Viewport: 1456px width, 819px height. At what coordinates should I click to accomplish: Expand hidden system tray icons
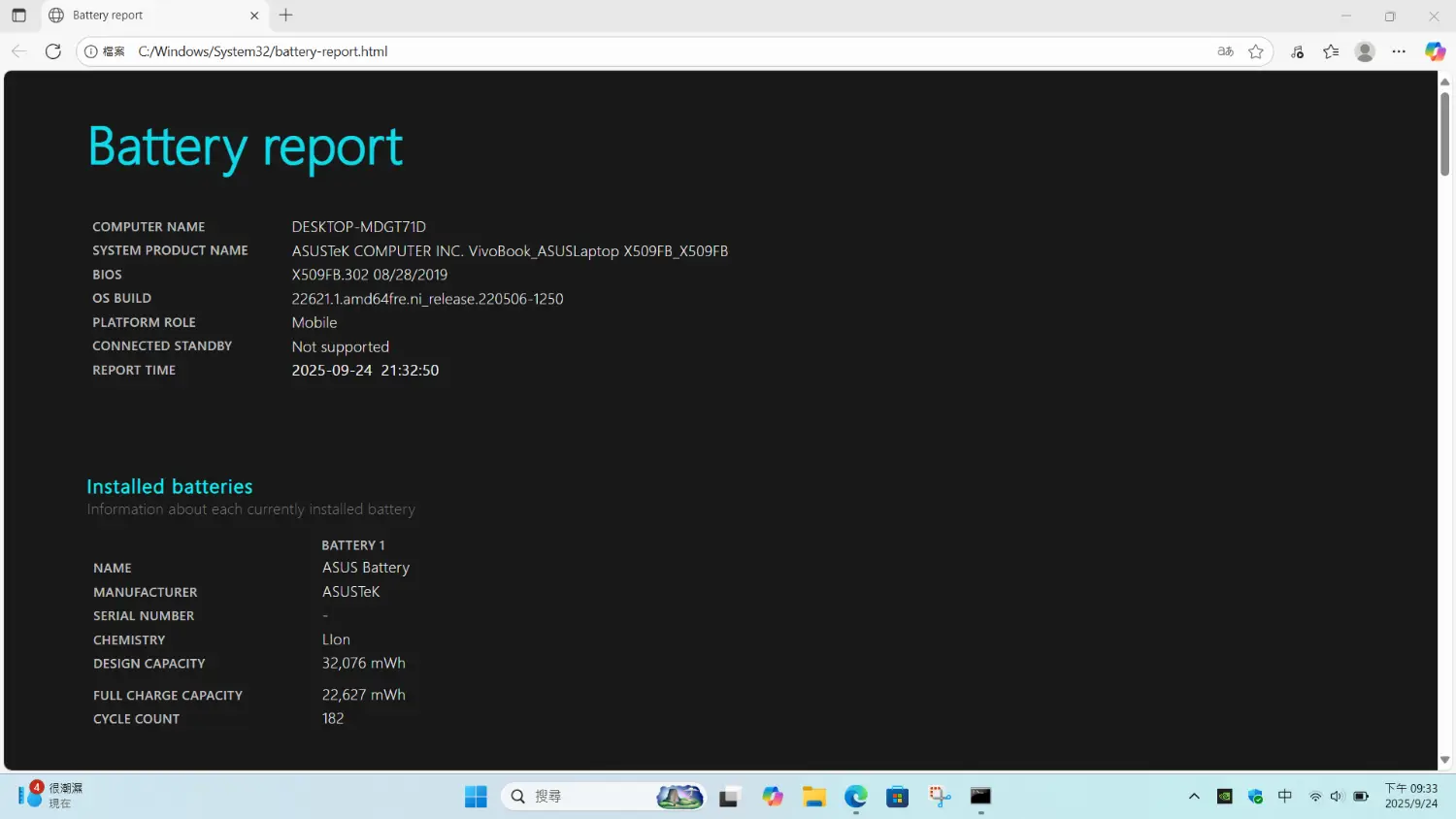pos(1194,797)
